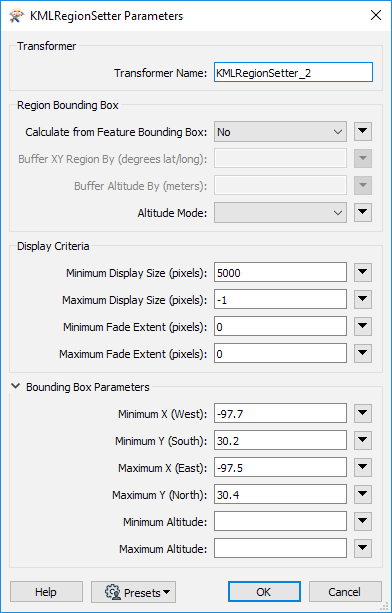This screenshot has width=392, height=613.
Task: Click the Minimum Y (South) field
Action: (x=280, y=441)
